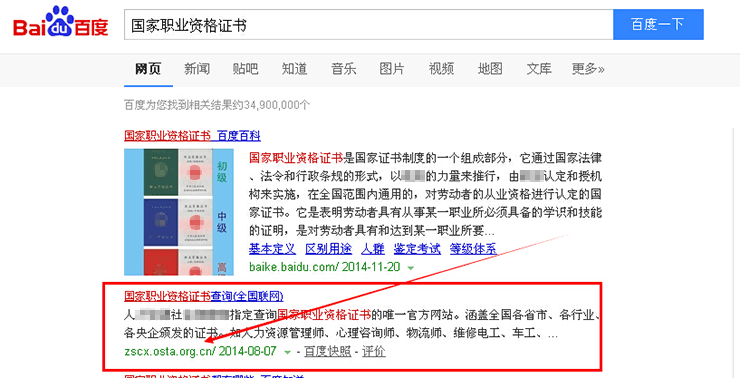The image size is (740, 378).
Task: Select the 网页 tab
Action: click(148, 69)
